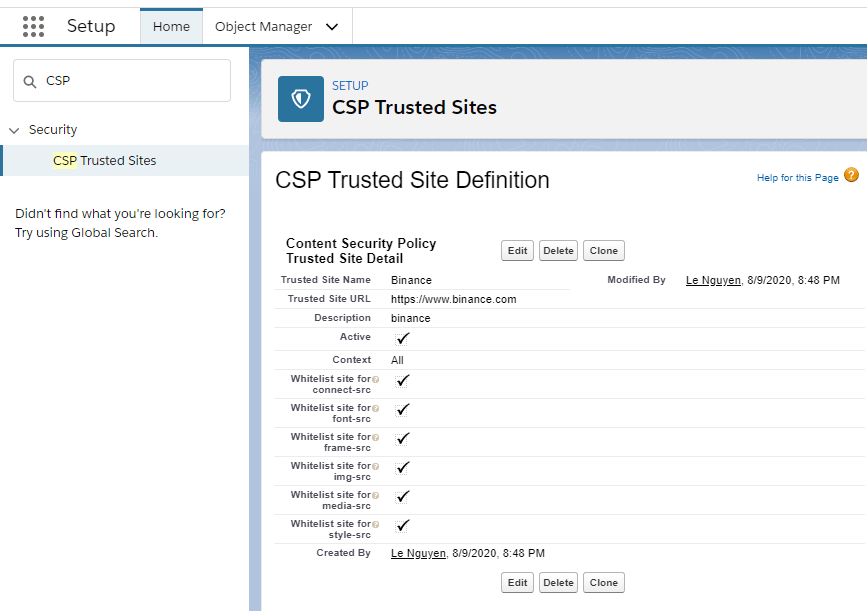Click the Quick Find search field
Image resolution: width=867 pixels, height=611 pixels.
[x=132, y=81]
